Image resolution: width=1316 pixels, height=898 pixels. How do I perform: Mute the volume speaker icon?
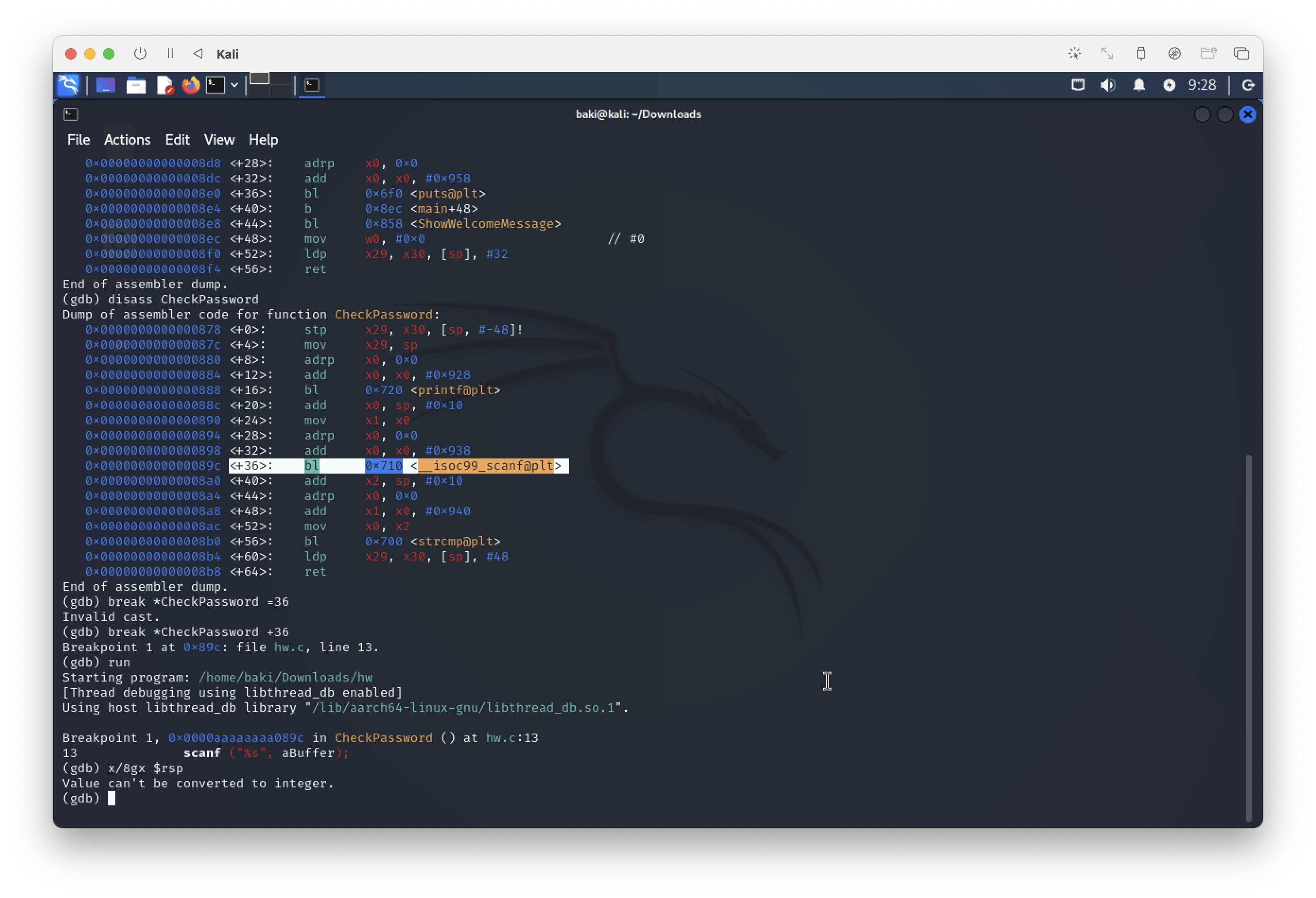coord(1108,85)
